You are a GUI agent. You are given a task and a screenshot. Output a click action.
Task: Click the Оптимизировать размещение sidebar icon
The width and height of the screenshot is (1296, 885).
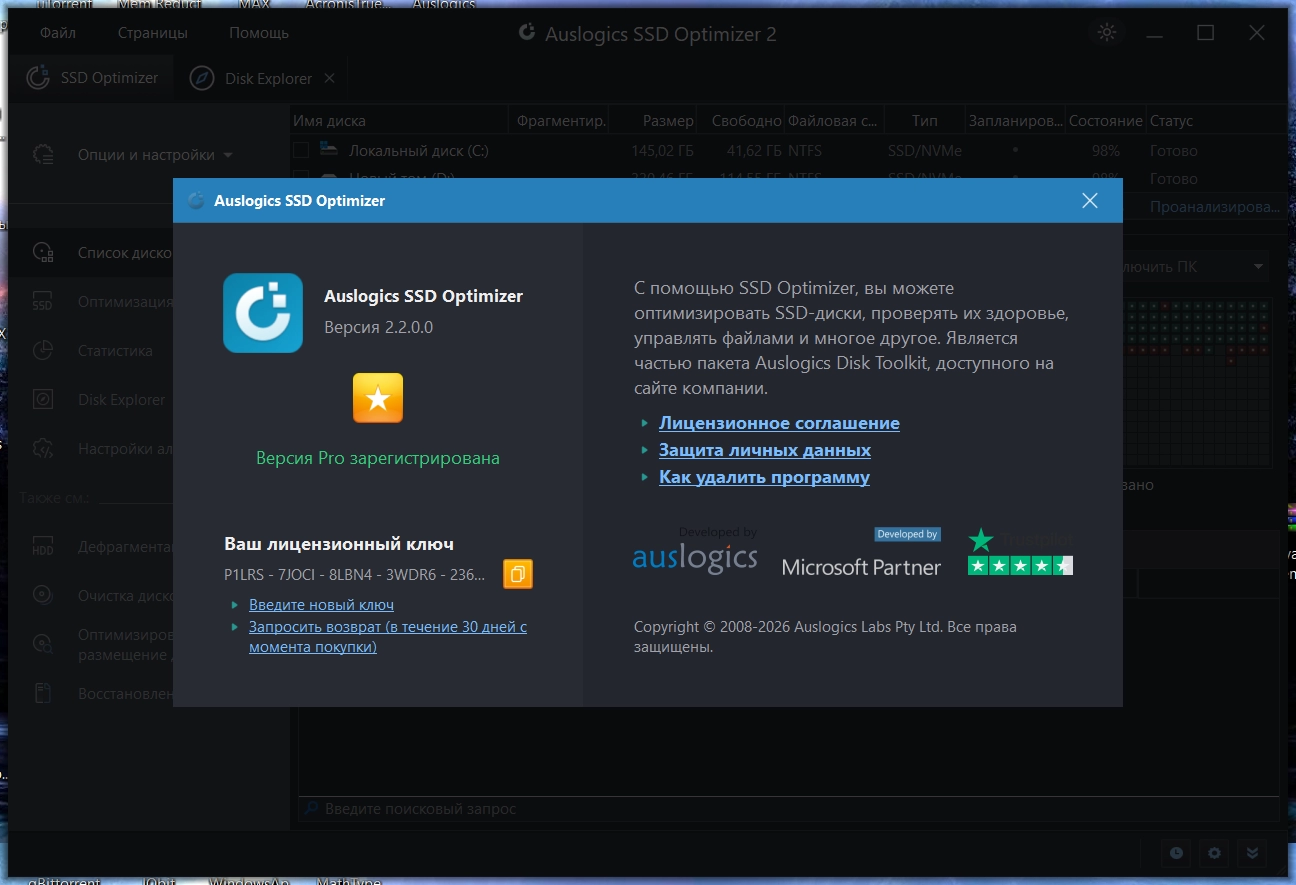pos(43,644)
